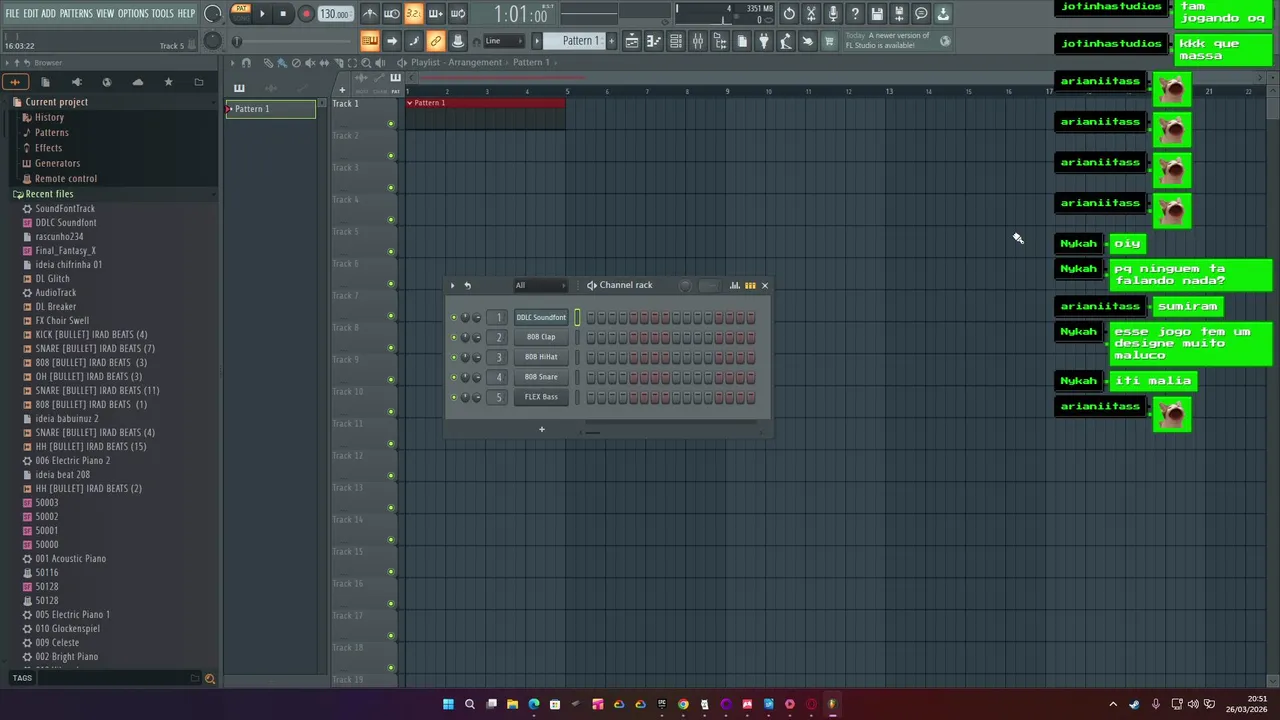Adjust the main volume knob

[213, 14]
